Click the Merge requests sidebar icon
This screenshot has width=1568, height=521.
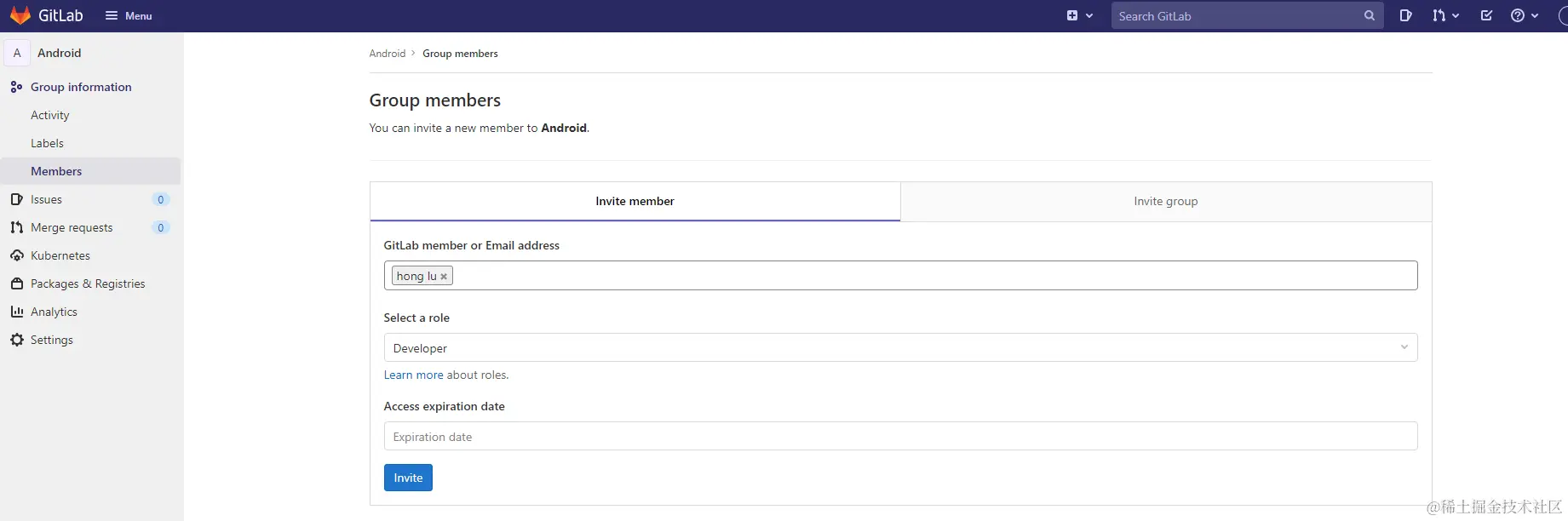(x=16, y=227)
